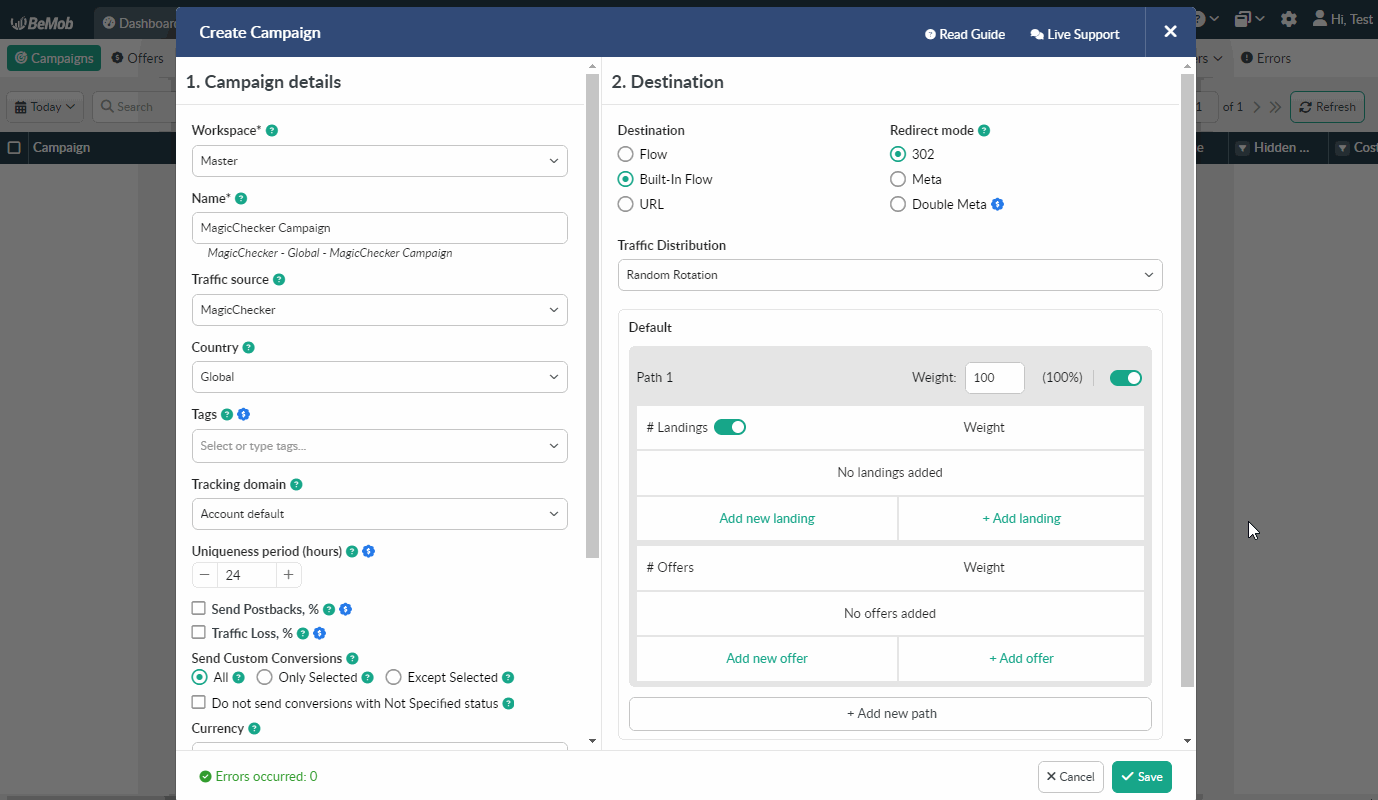Open the Tags selection dropdown
This screenshot has width=1378, height=800.
[x=380, y=446]
